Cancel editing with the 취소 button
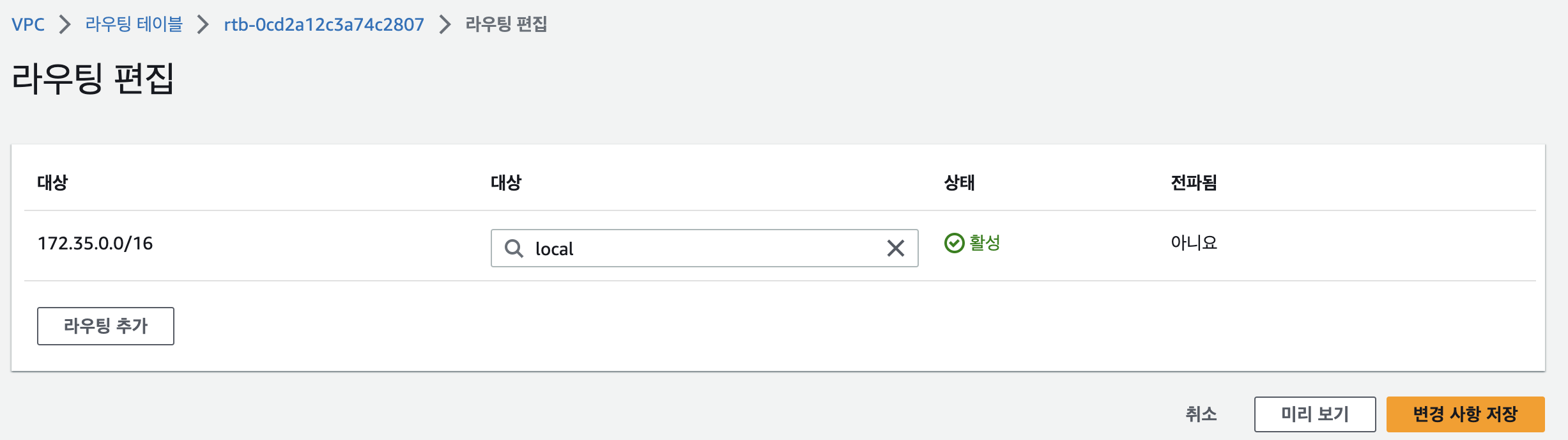The height and width of the screenshot is (440, 1568). (x=1201, y=414)
